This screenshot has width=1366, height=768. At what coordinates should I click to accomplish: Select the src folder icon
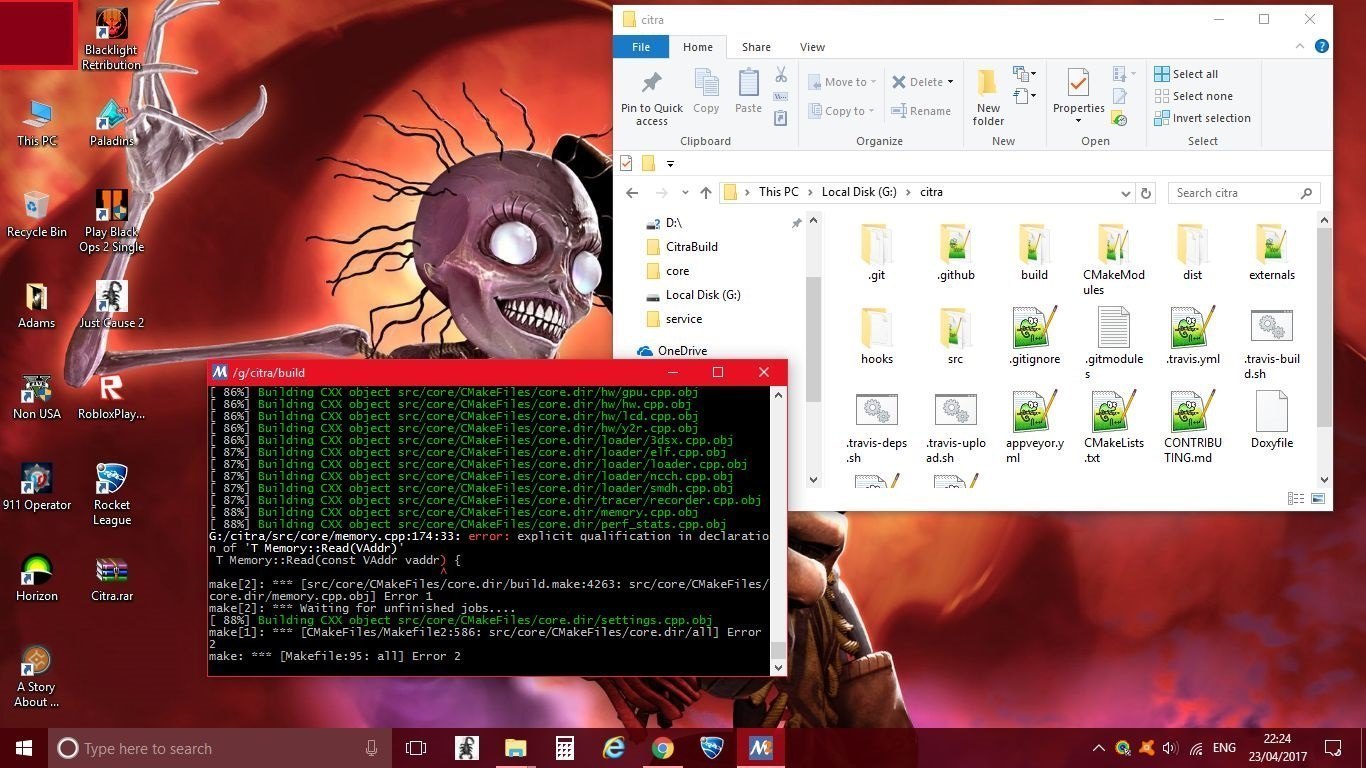click(955, 329)
